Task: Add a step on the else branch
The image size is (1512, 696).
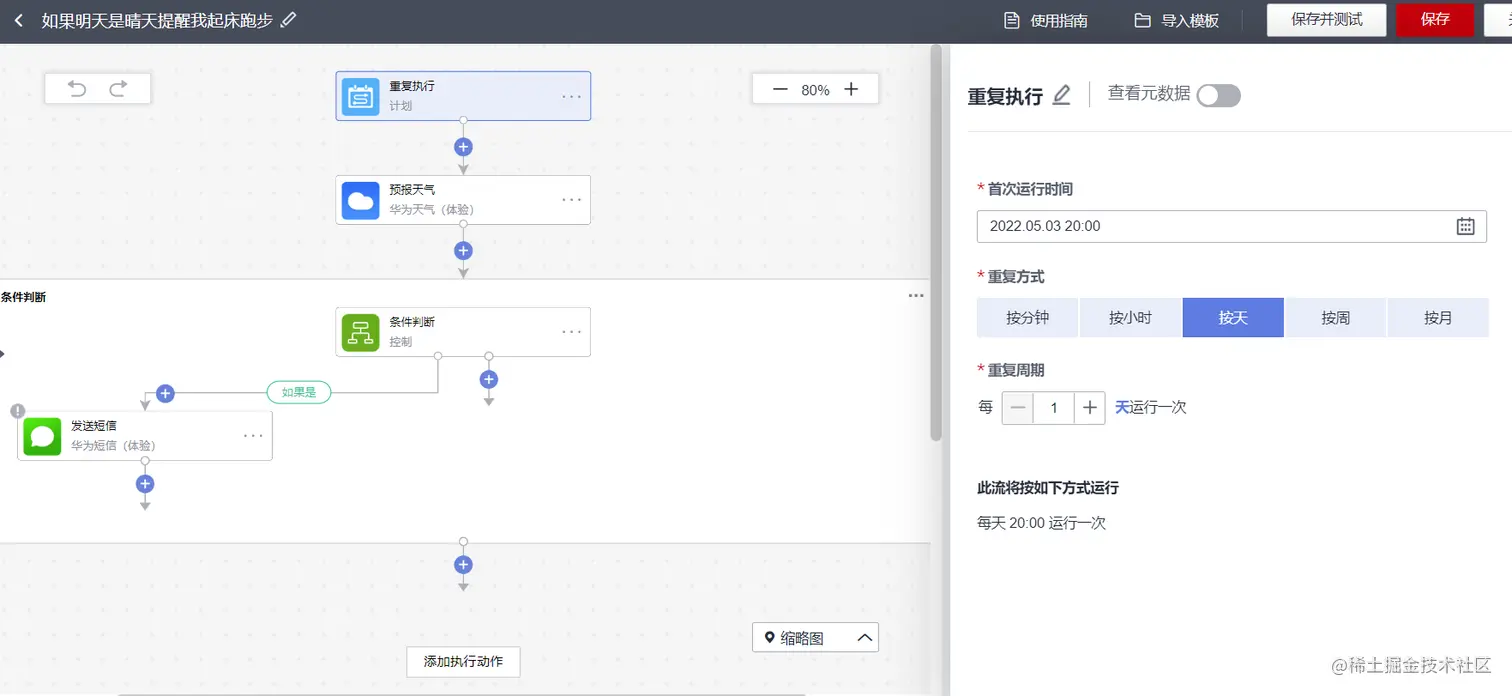Action: point(488,379)
